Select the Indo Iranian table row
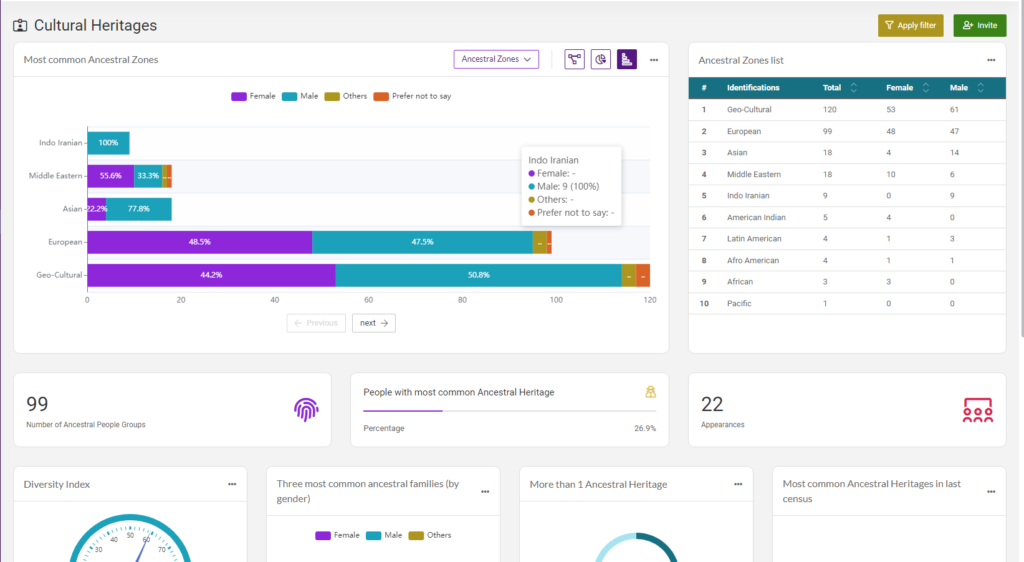This screenshot has width=1024, height=562. 847,196
